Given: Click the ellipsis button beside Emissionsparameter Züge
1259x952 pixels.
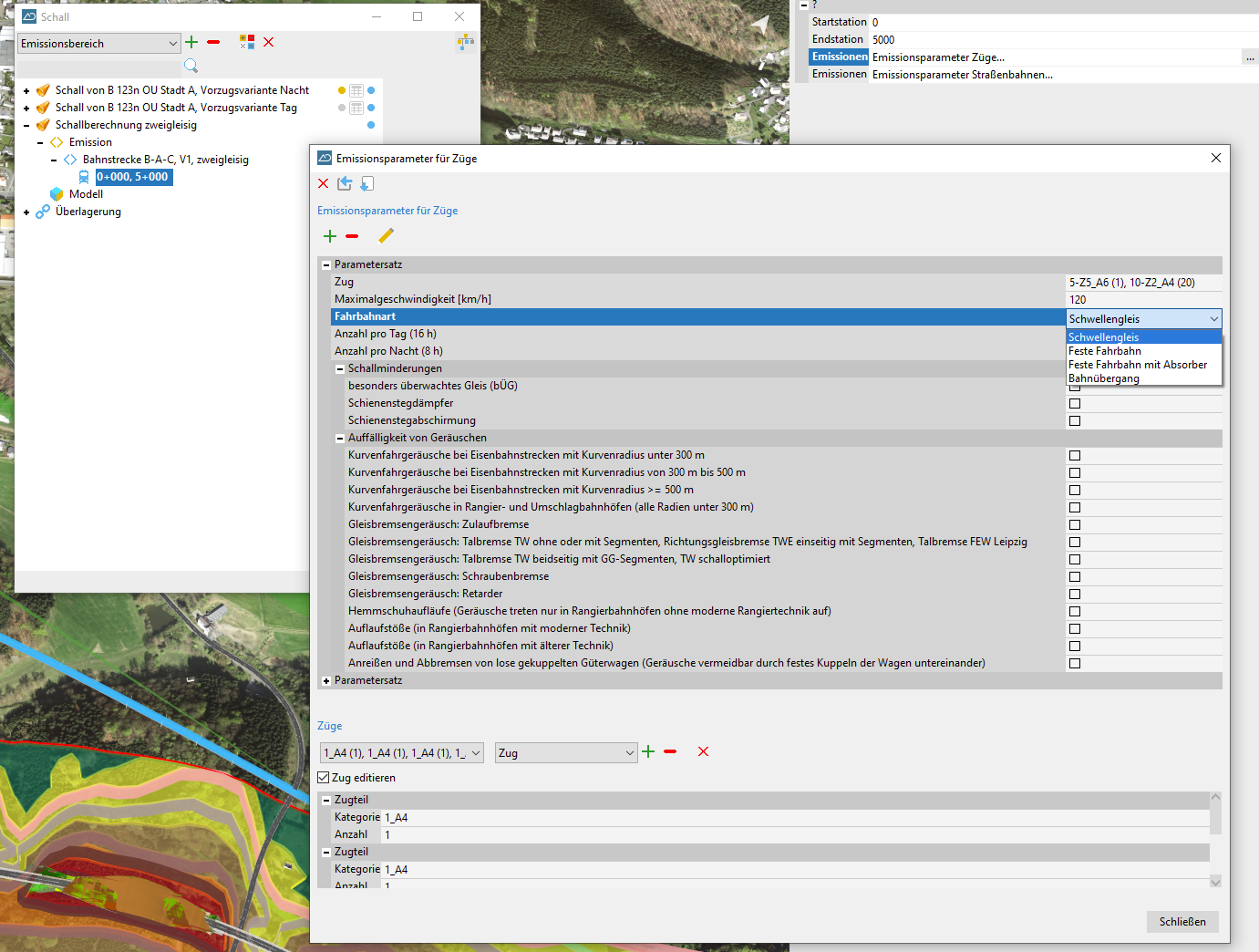Looking at the screenshot, I should pos(1249,57).
